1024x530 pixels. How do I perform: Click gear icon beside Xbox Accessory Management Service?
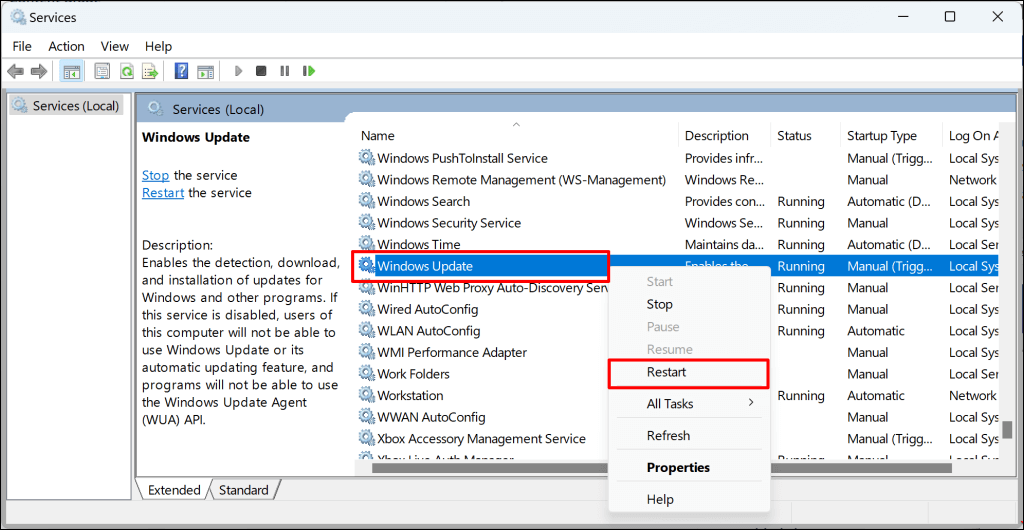tap(367, 438)
